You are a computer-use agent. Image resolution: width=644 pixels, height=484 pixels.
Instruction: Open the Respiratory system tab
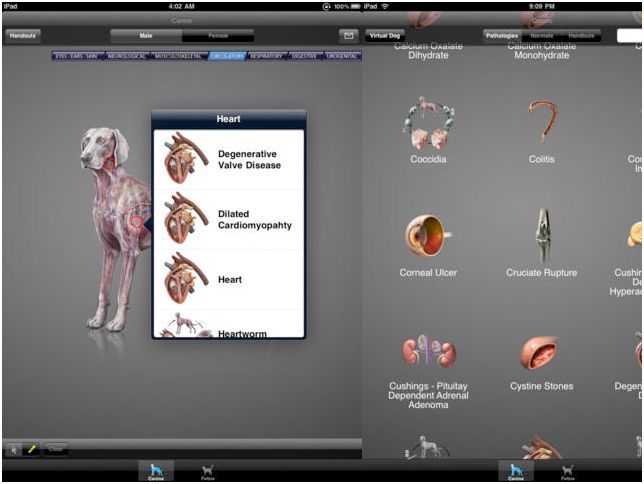(267, 56)
